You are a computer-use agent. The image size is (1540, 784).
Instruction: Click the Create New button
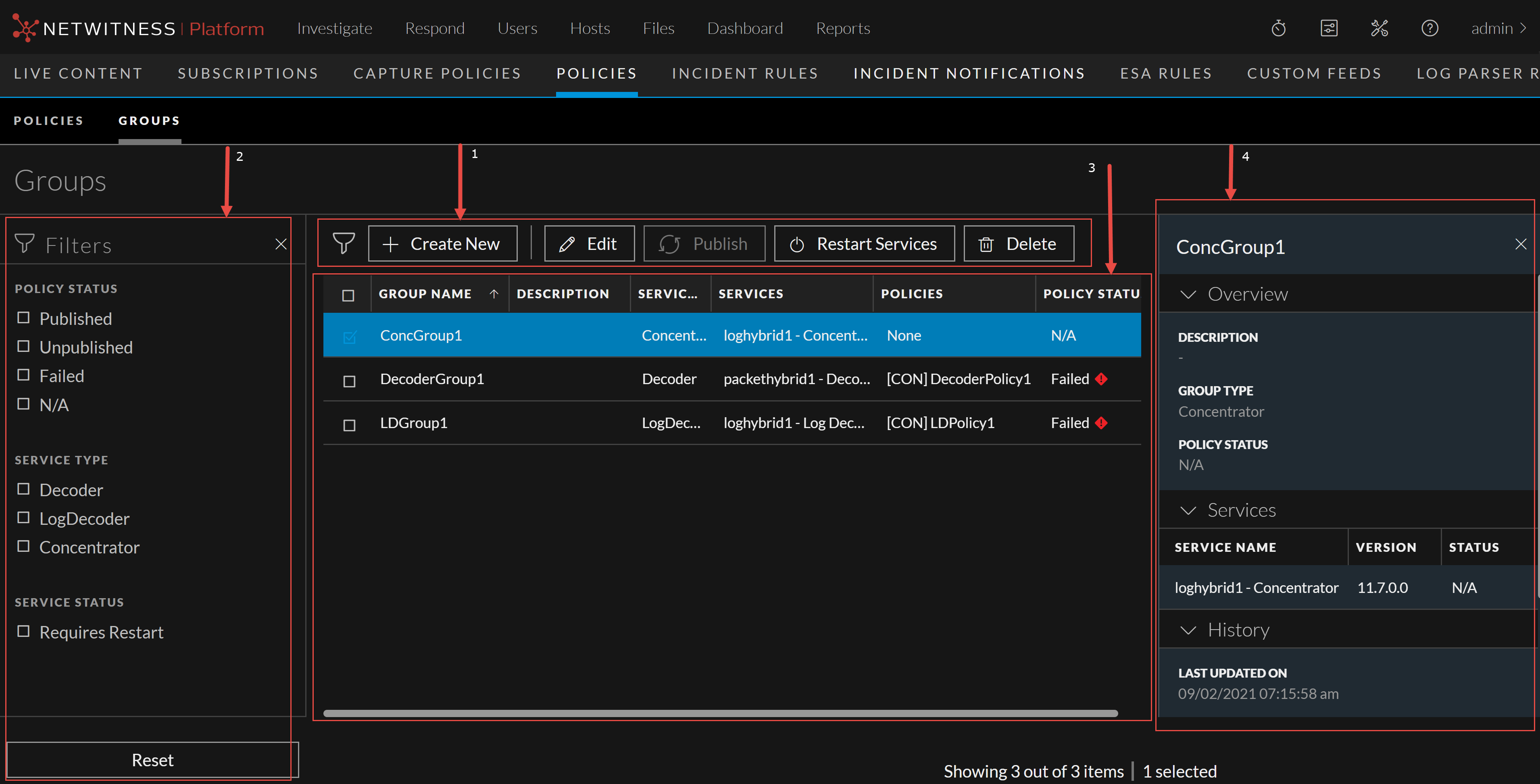coord(442,243)
